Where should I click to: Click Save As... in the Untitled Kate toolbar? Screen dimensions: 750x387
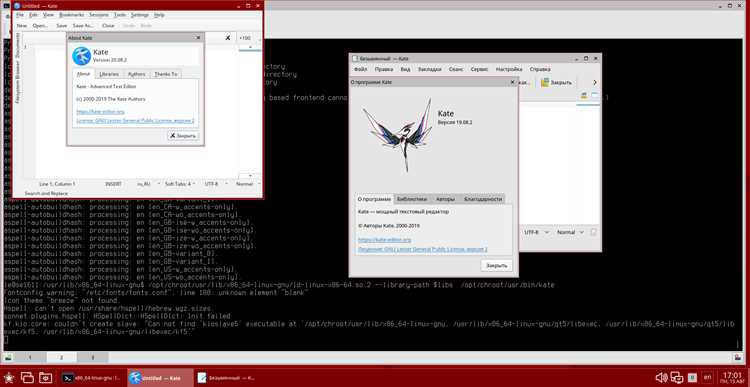[83, 25]
